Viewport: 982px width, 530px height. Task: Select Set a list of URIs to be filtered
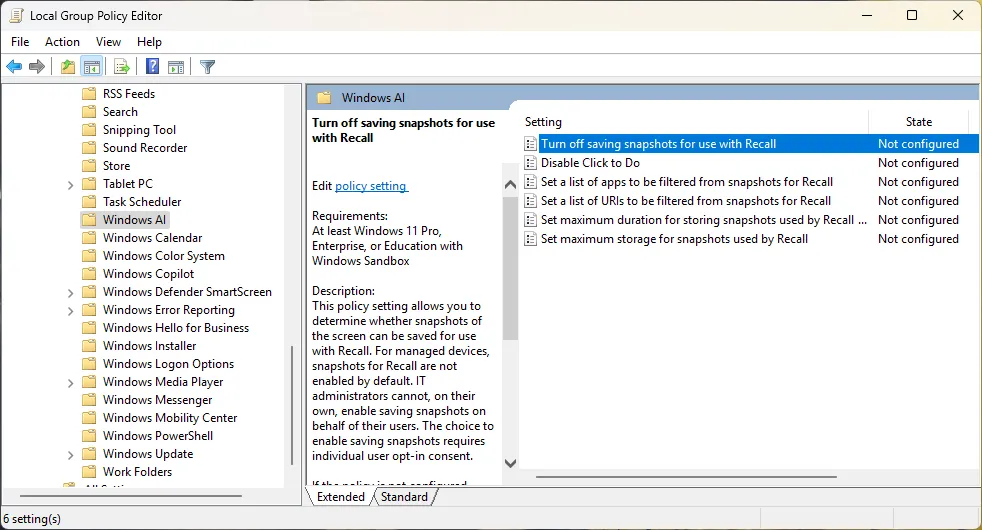(686, 201)
